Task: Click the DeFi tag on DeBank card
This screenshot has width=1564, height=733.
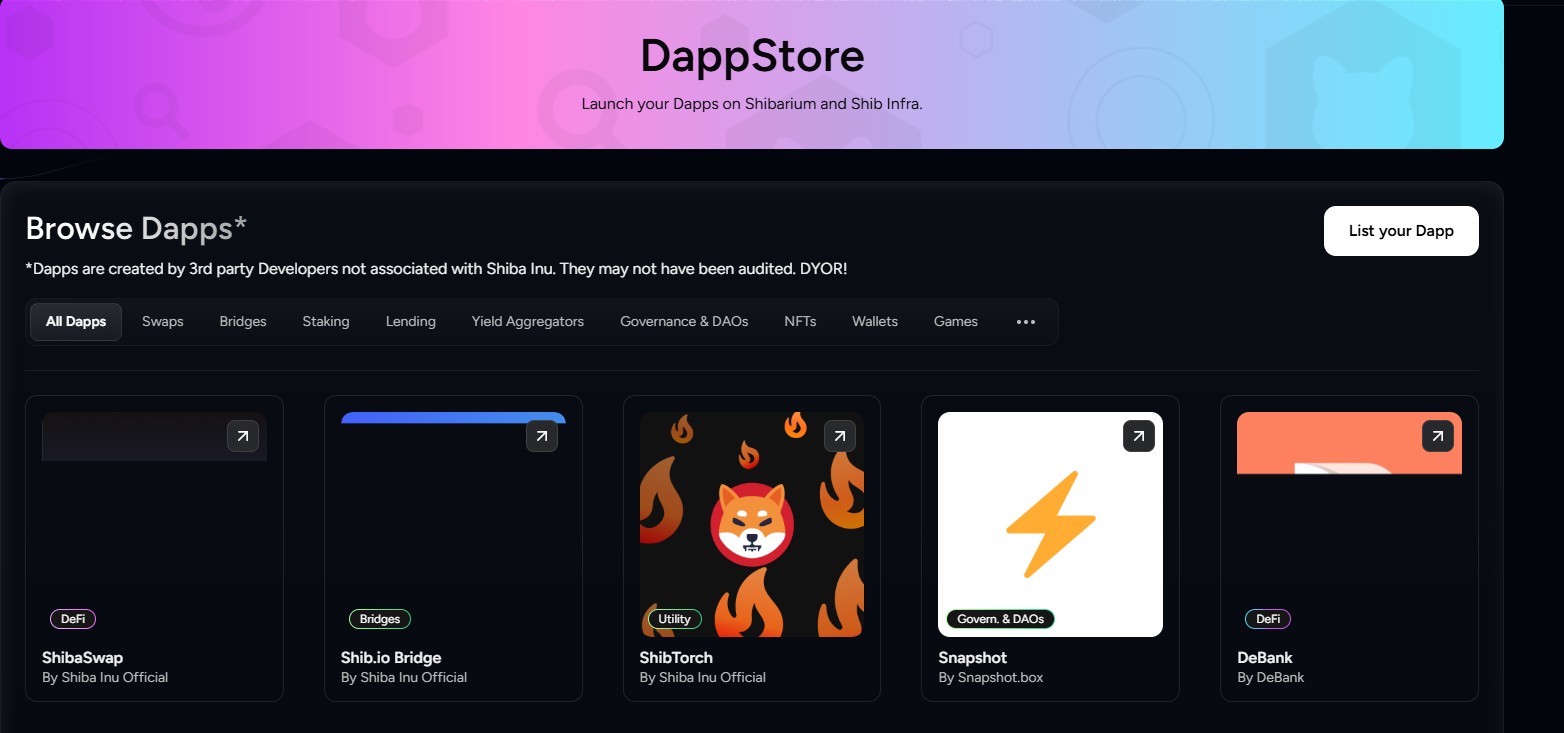Action: point(1267,619)
